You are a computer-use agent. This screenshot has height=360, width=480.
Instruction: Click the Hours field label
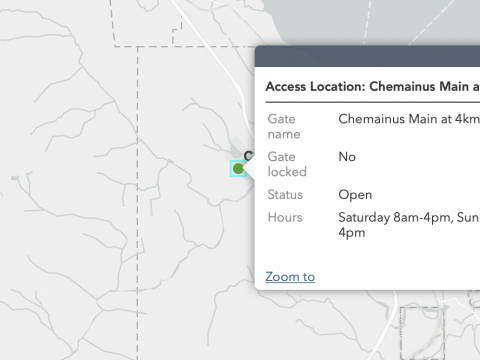(x=285, y=217)
